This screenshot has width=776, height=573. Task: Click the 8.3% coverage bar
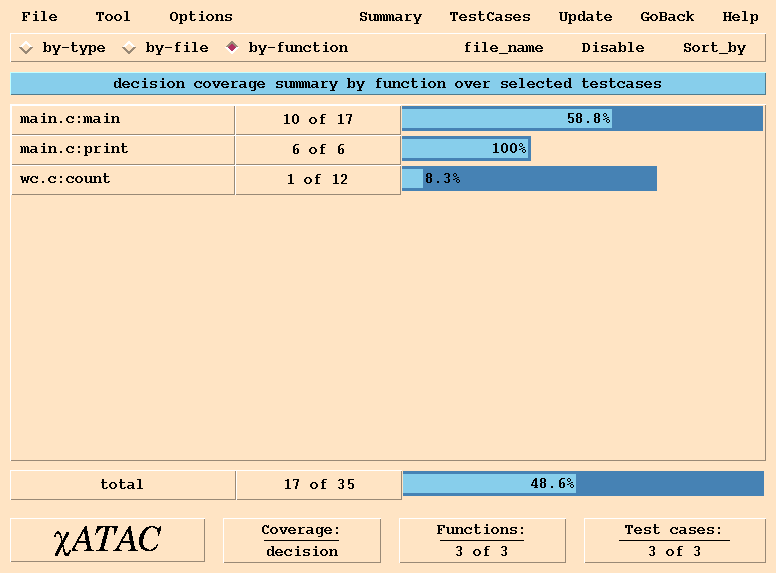(x=529, y=179)
